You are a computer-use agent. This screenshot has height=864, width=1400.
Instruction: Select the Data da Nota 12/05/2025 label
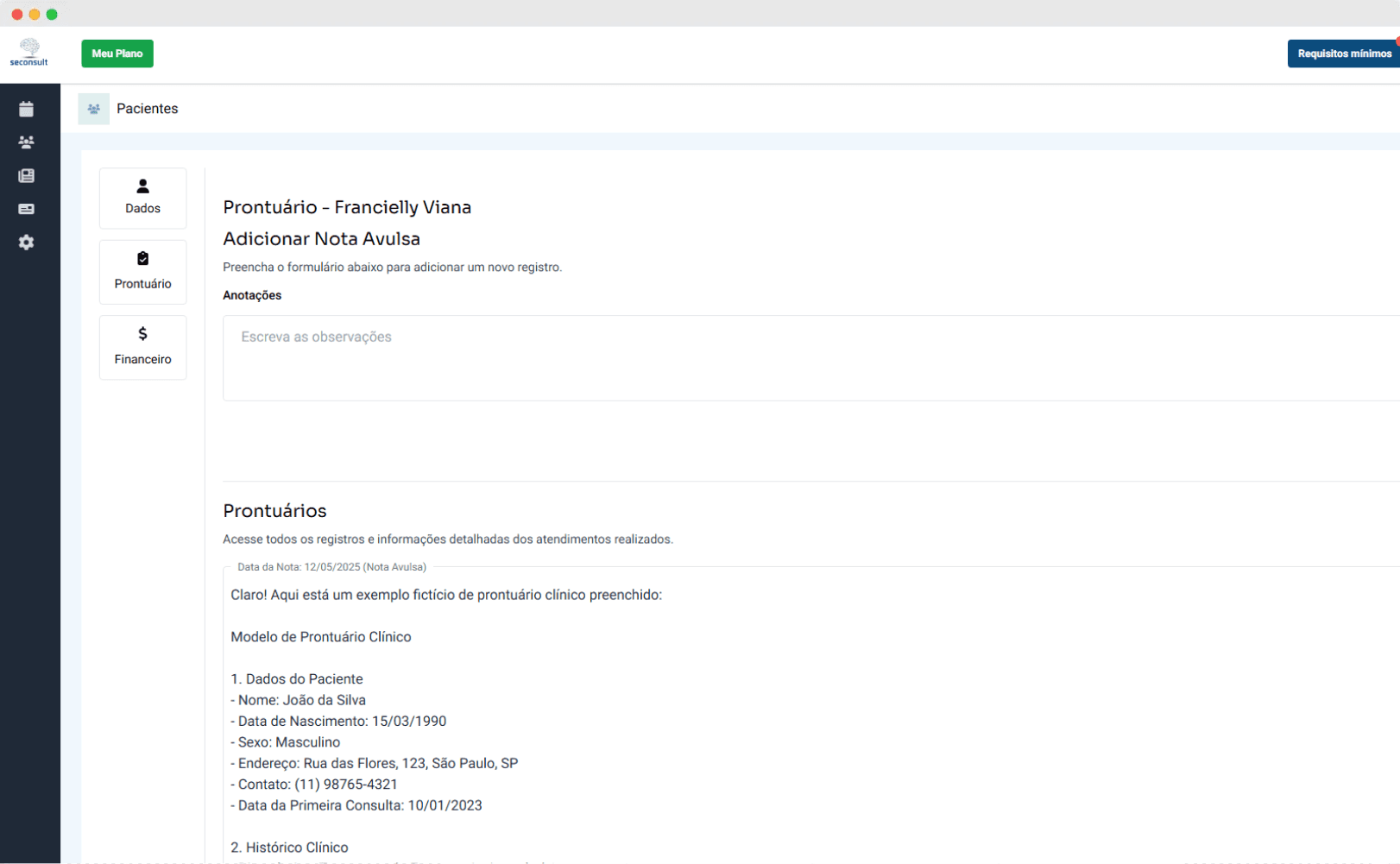click(331, 567)
